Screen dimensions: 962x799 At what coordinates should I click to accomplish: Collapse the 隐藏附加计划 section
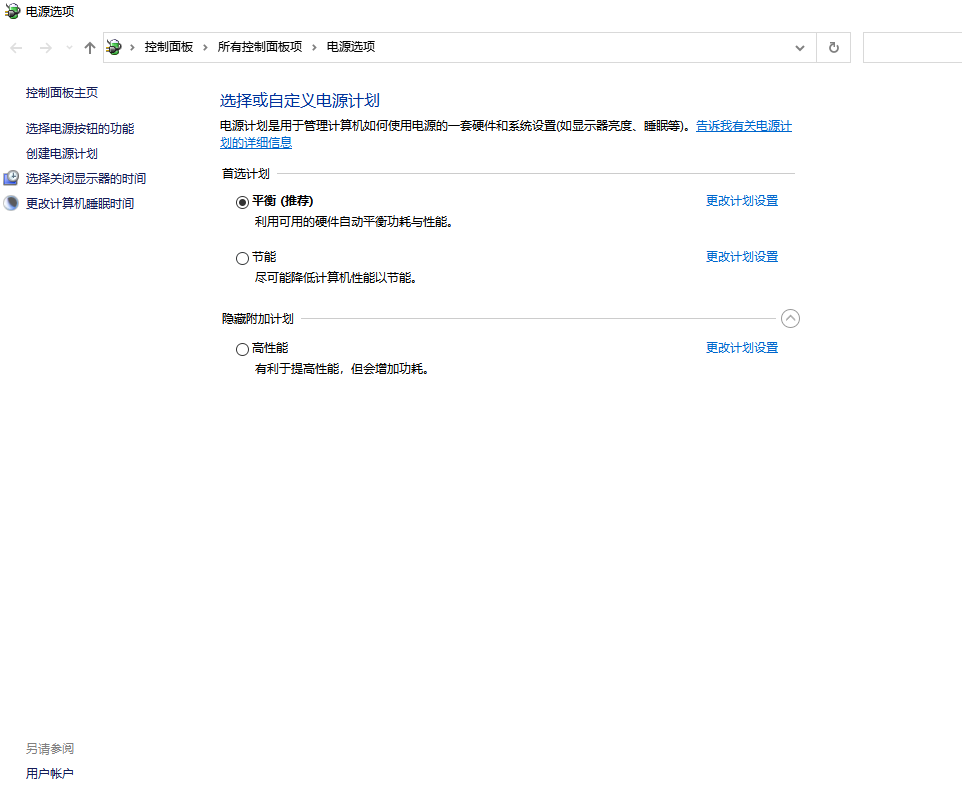[790, 319]
